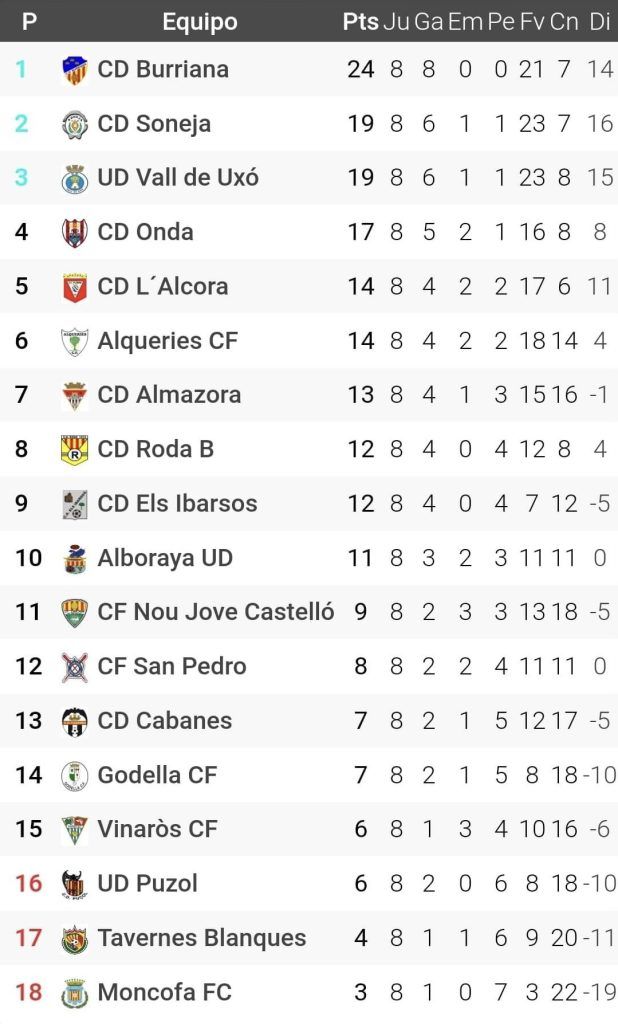Open CF Nou Jove Castelló team link
The width and height of the screenshot is (618, 1024).
click(215, 612)
